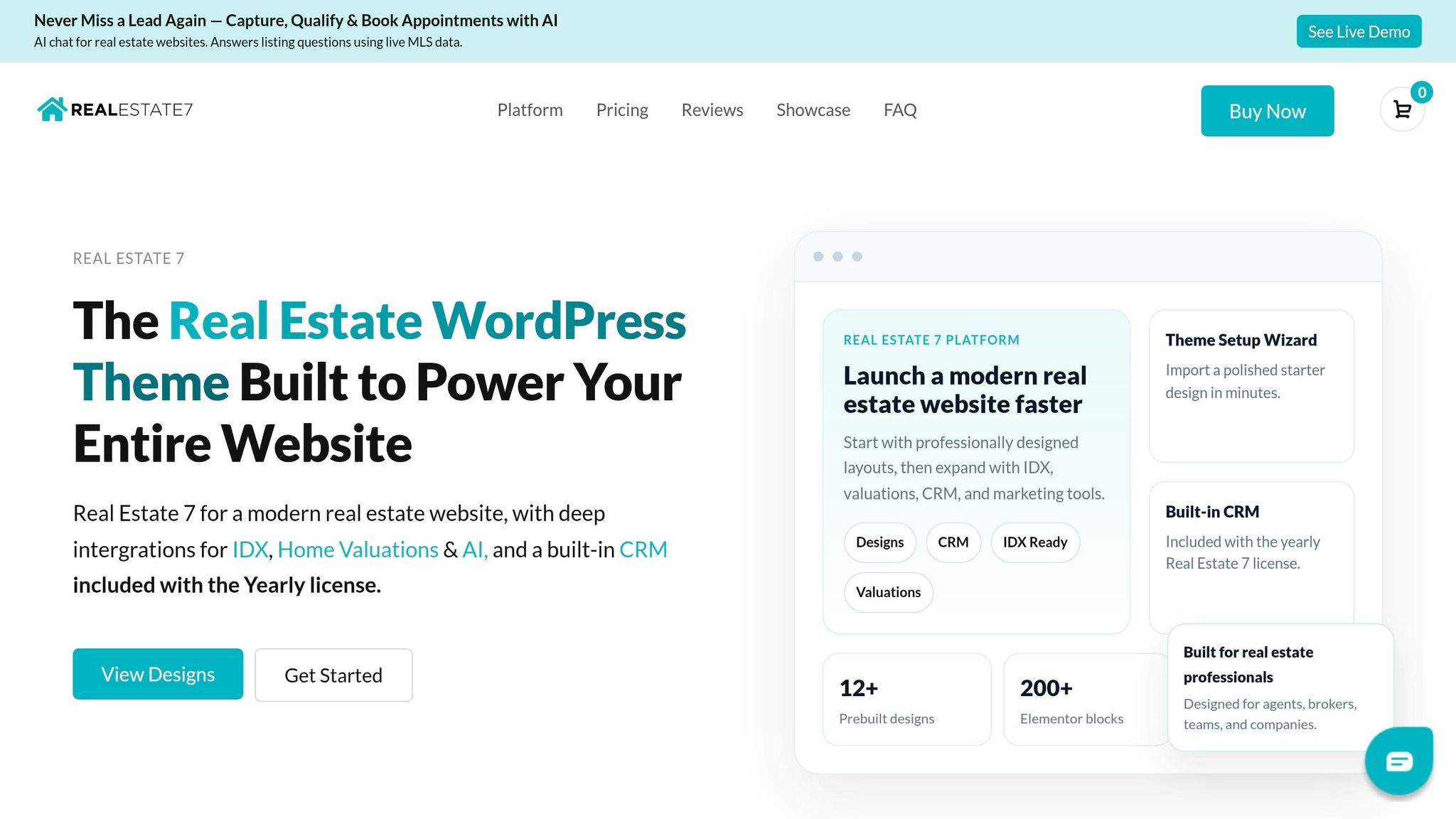Select the Designs pill tag
Image resolution: width=1456 pixels, height=819 pixels.
coord(880,542)
